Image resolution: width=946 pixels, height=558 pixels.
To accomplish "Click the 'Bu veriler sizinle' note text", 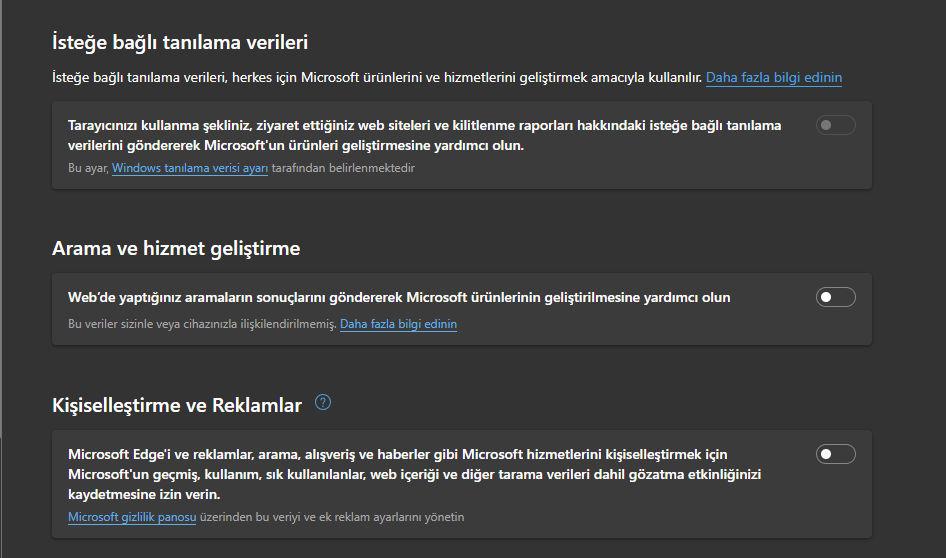I will (x=201, y=324).
